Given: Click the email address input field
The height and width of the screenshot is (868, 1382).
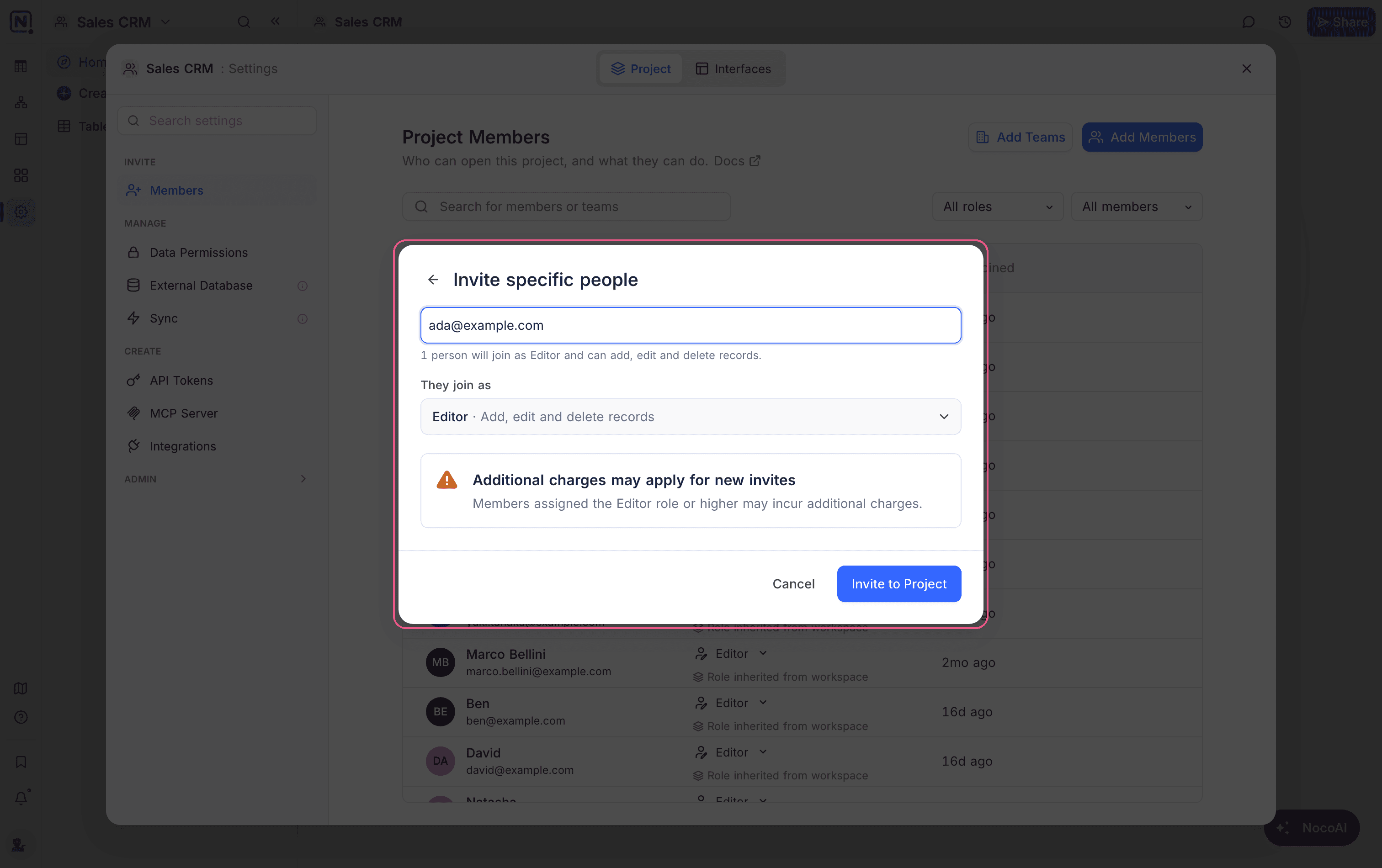Looking at the screenshot, I should 691,325.
